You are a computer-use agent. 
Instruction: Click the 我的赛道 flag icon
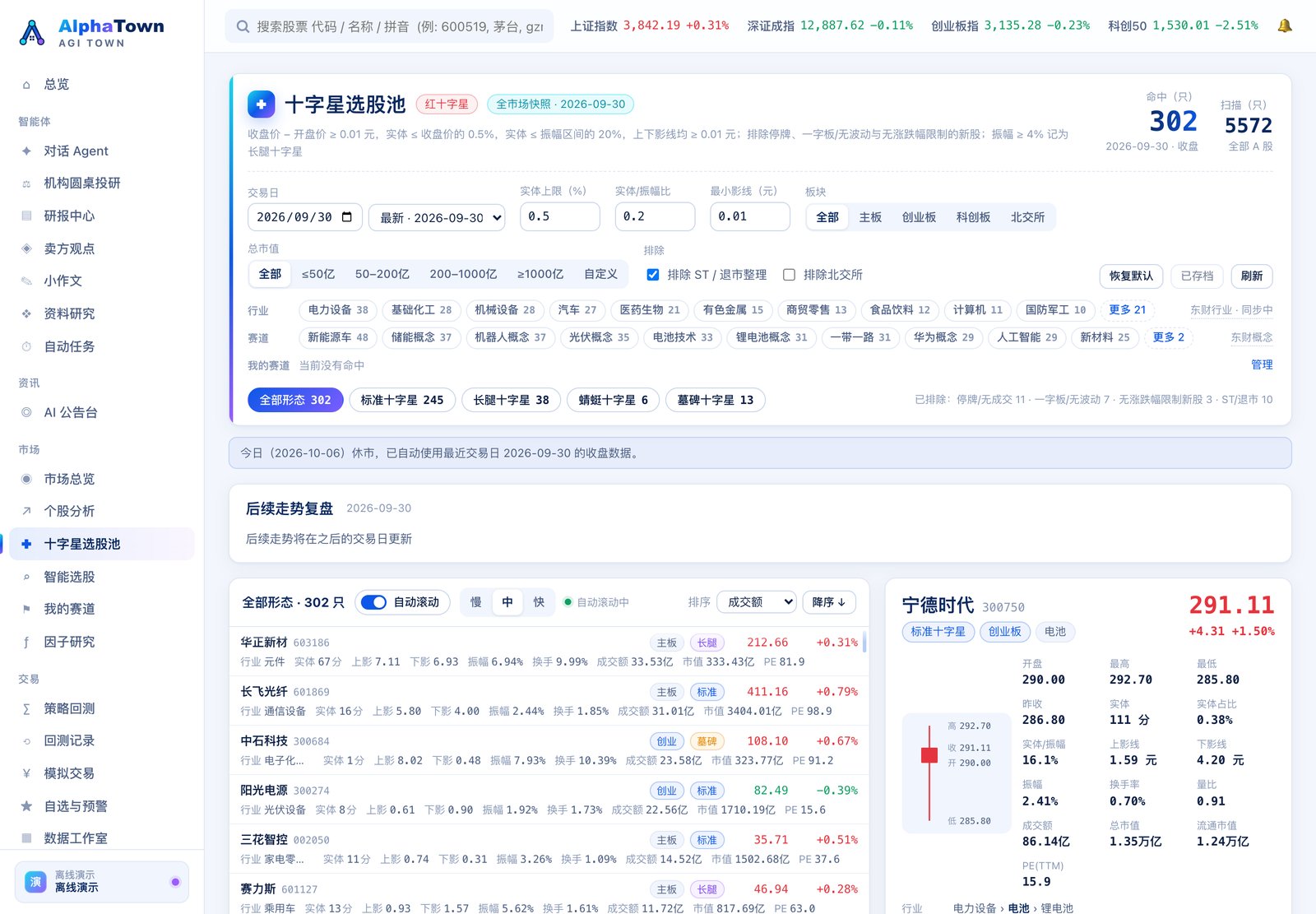click(x=26, y=609)
